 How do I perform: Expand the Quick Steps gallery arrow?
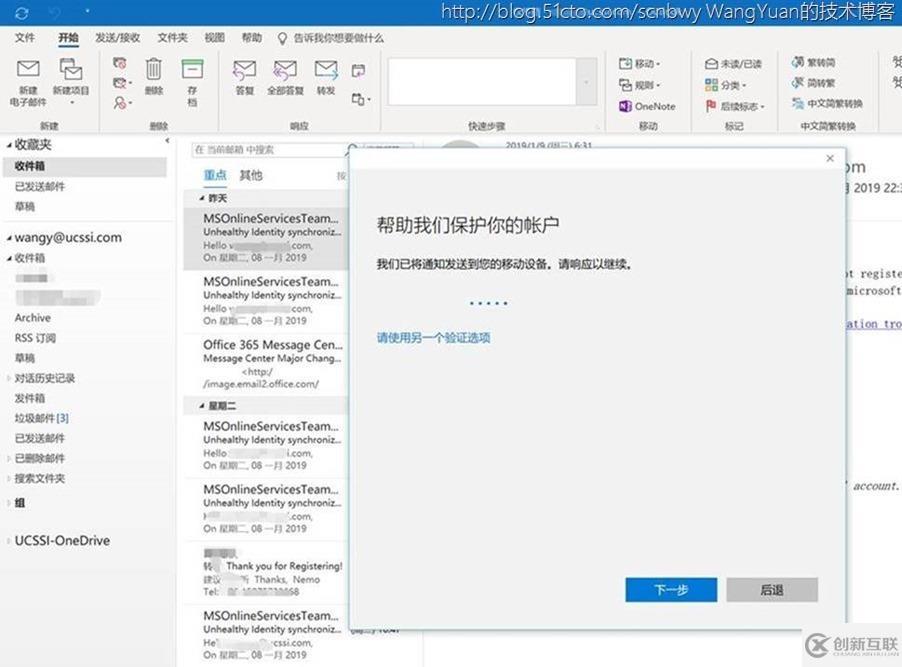point(586,82)
